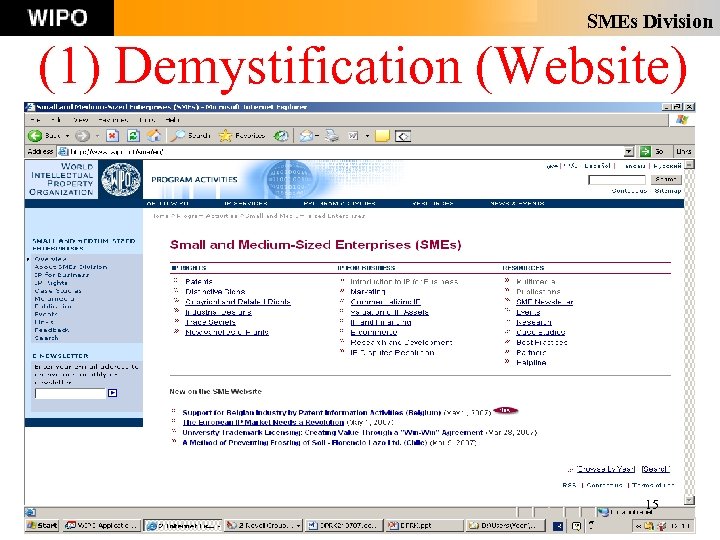720x540 pixels.
Task: Open the Edit menu
Action: 56,120
